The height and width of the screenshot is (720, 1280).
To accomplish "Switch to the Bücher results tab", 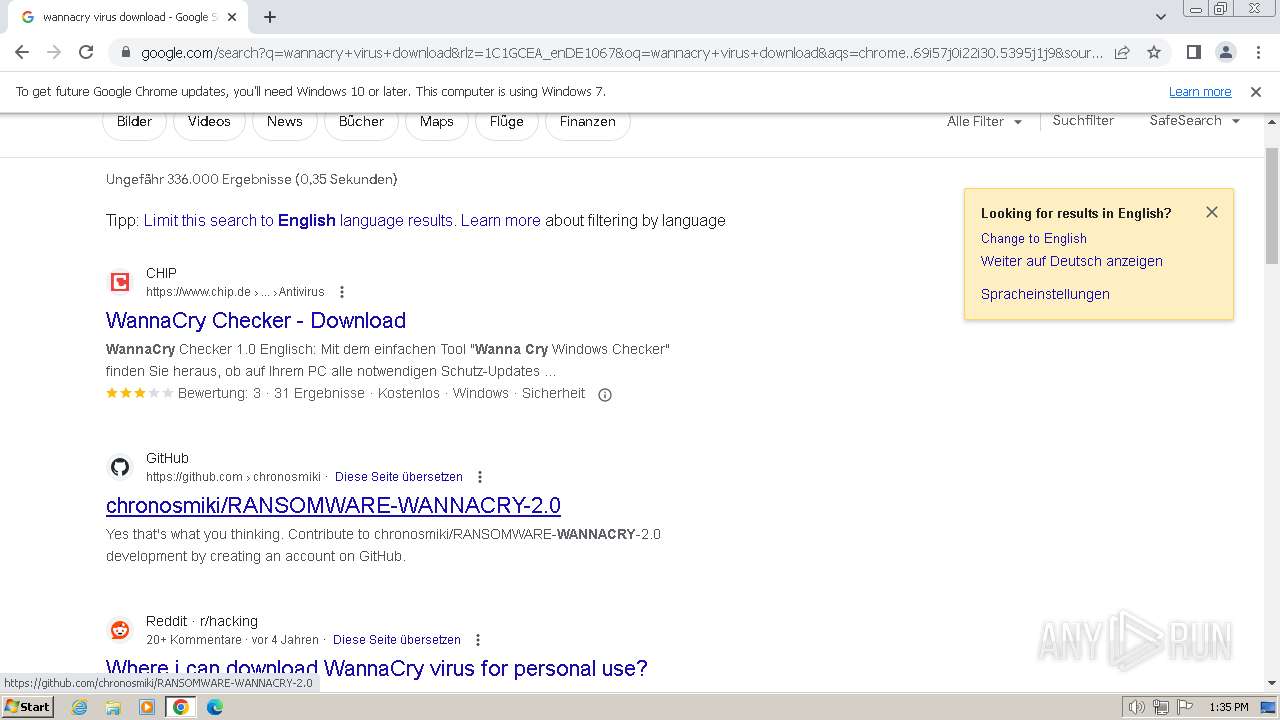I will [361, 121].
